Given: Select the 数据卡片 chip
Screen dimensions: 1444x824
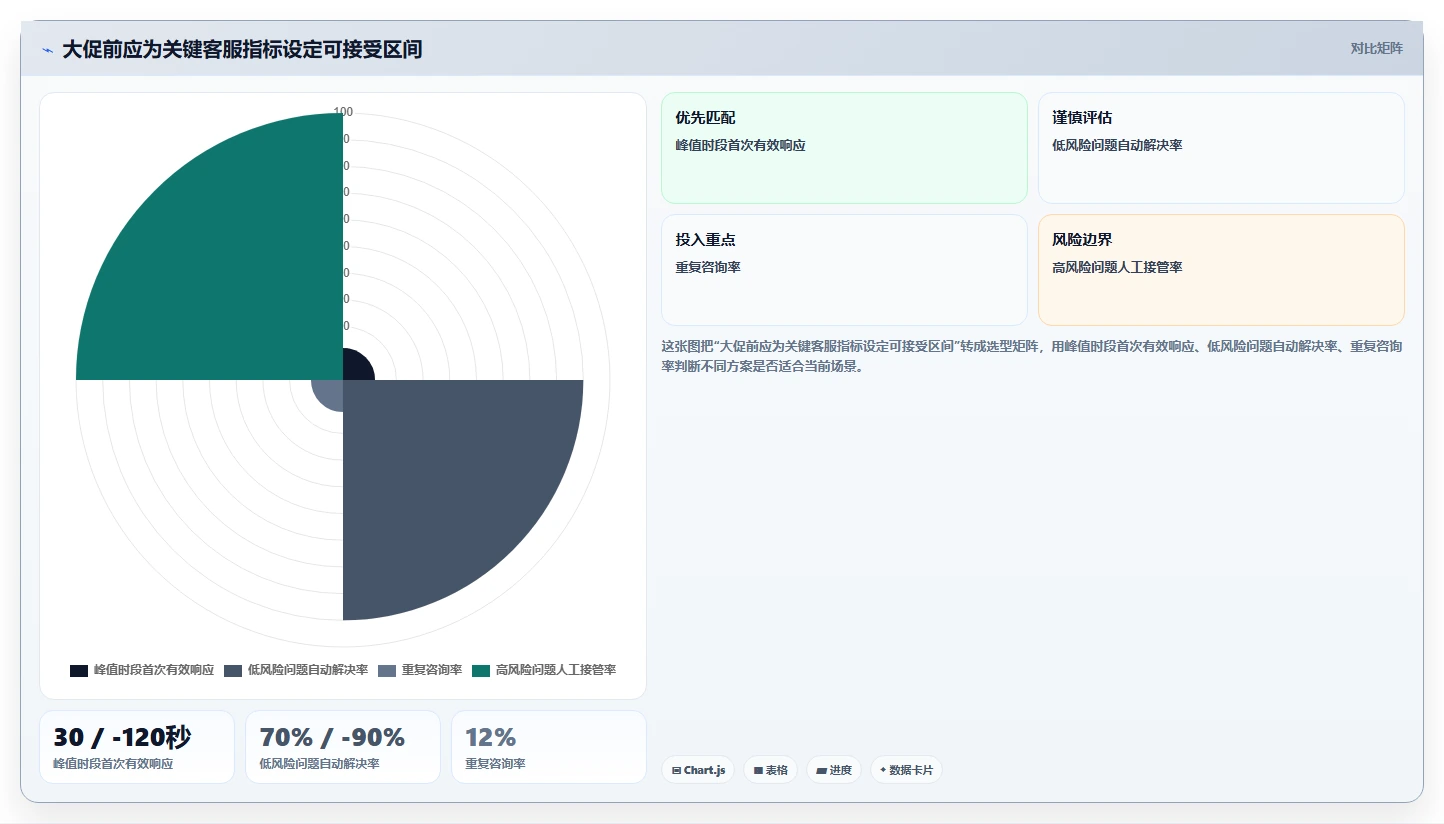Looking at the screenshot, I should (906, 770).
